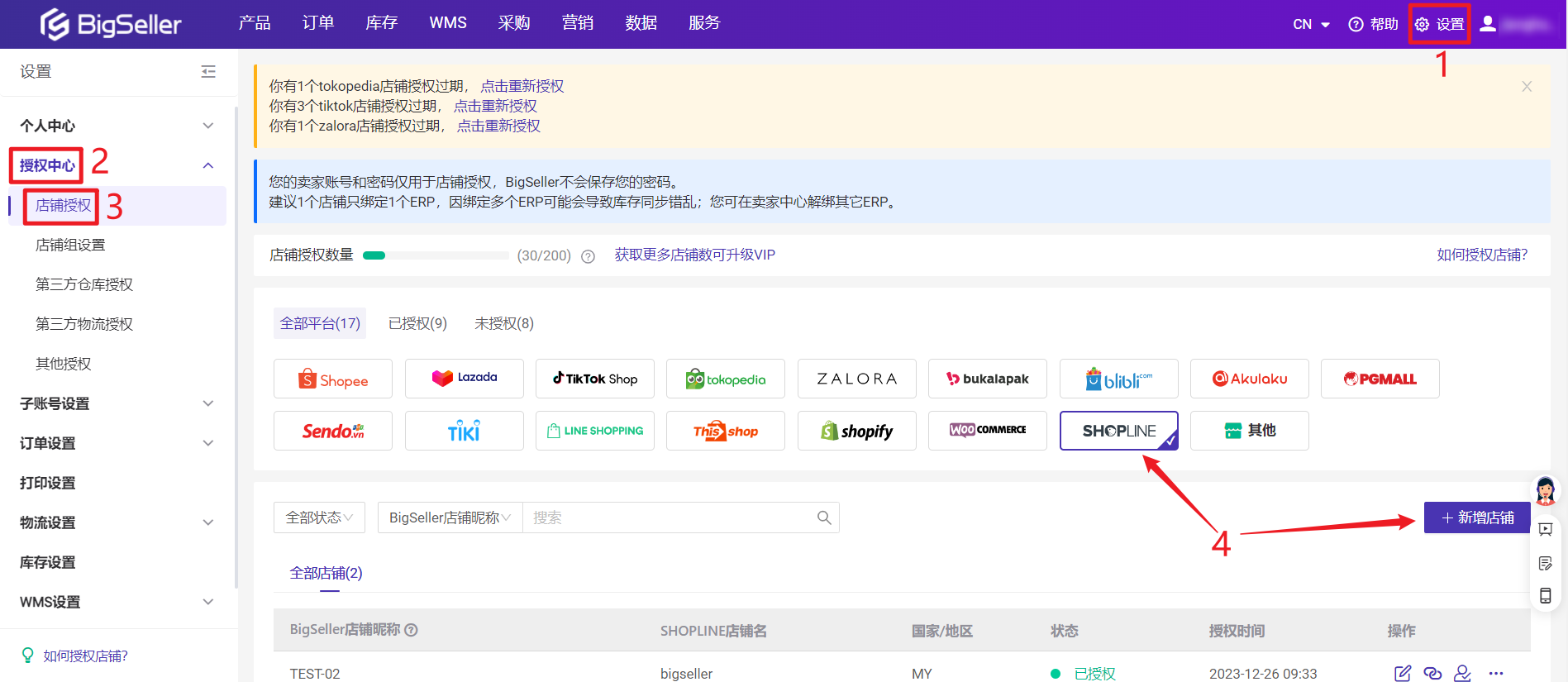The image size is (1568, 682).
Task: Open the WMS top menu
Action: (448, 23)
